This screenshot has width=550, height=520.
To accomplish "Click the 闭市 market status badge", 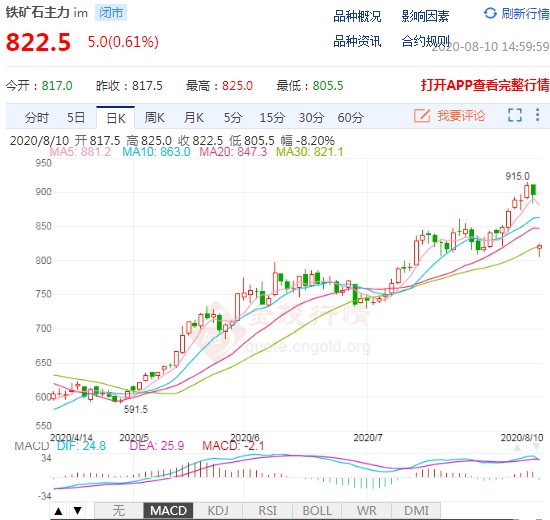I will [111, 13].
